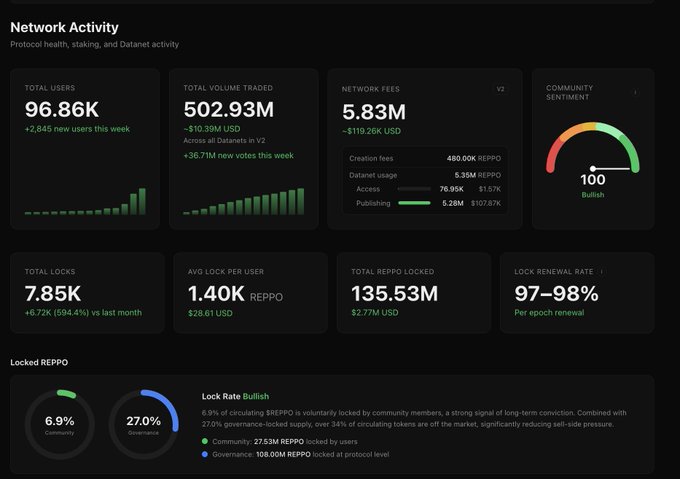Click the 'COMMUNITY SENTIMENT' card label
The height and width of the screenshot is (479, 680).
pos(569,92)
